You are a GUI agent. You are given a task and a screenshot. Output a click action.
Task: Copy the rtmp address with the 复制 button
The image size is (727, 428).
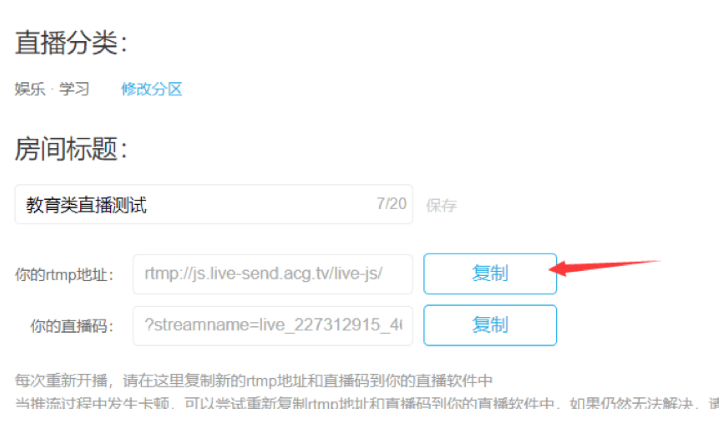coord(490,274)
